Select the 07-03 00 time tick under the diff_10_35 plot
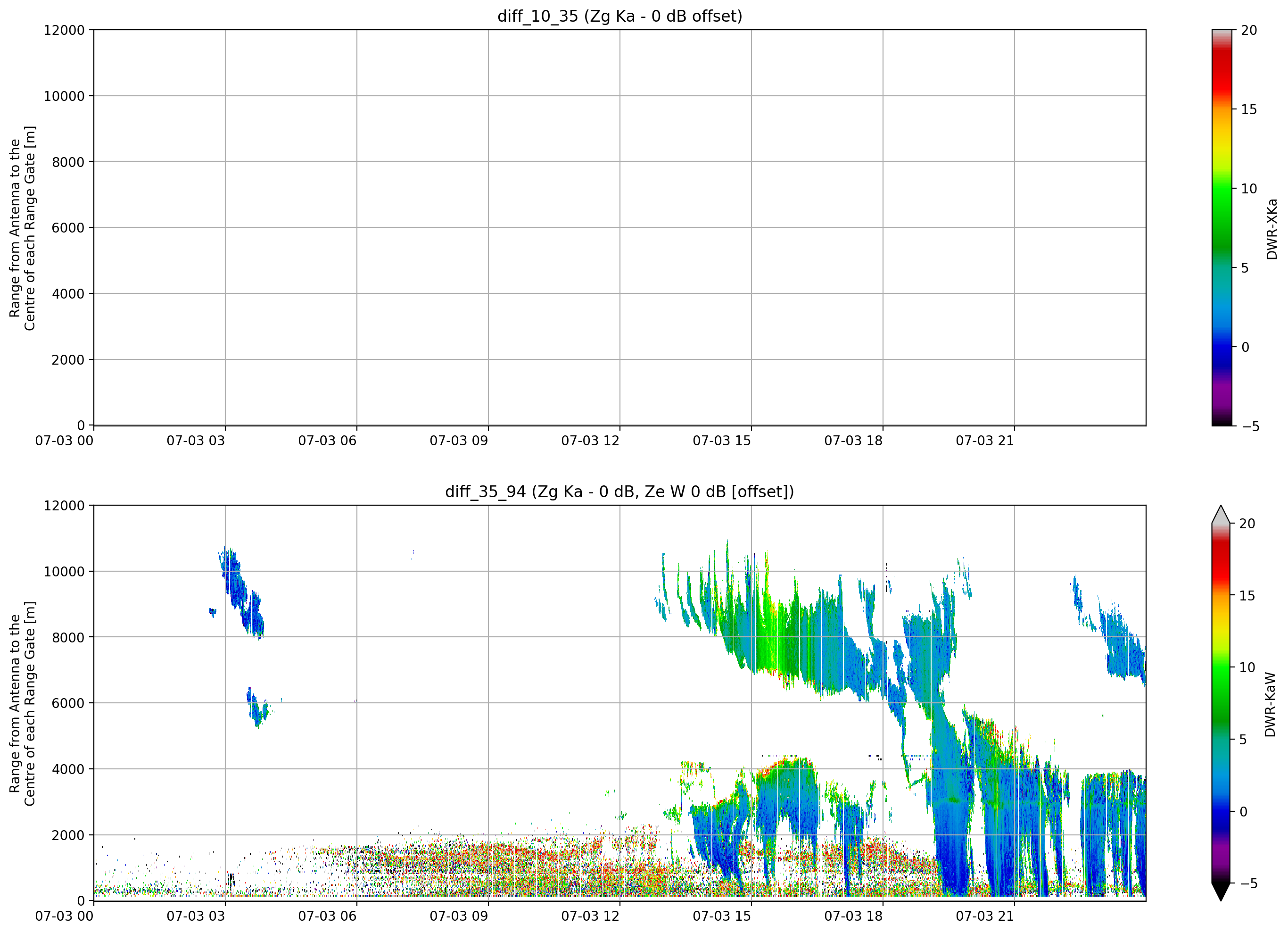Viewport: 1288px width, 933px height. click(64, 441)
